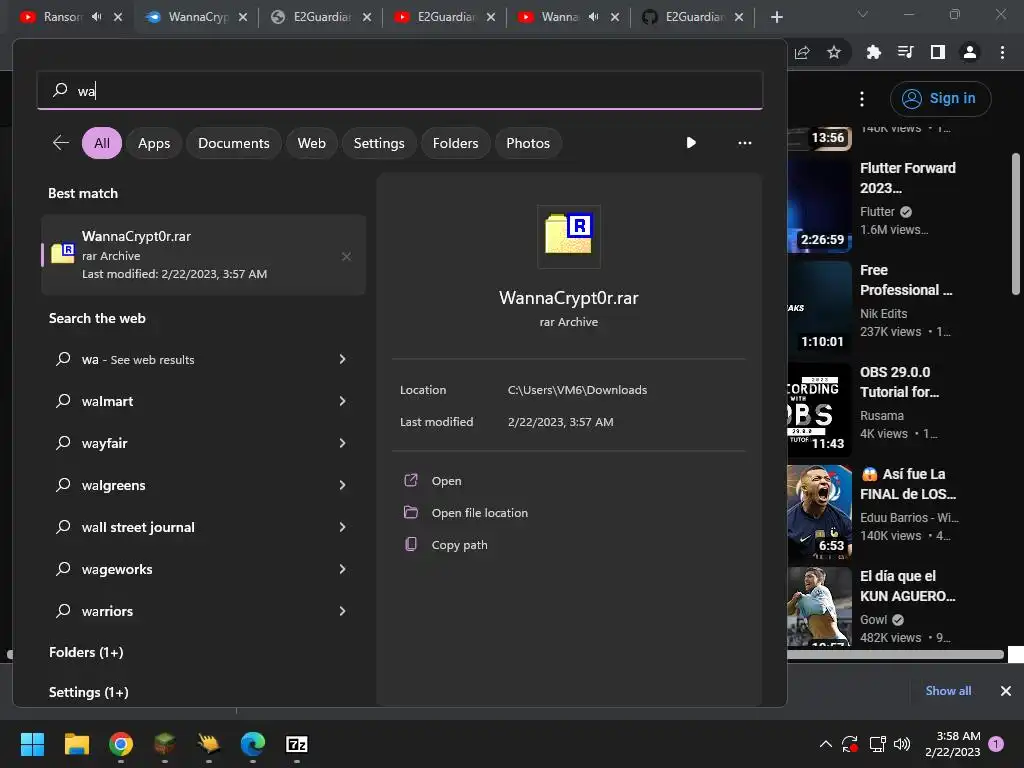Screen dimensions: 1024x768
Task: Click Copy path action
Action: click(x=459, y=545)
